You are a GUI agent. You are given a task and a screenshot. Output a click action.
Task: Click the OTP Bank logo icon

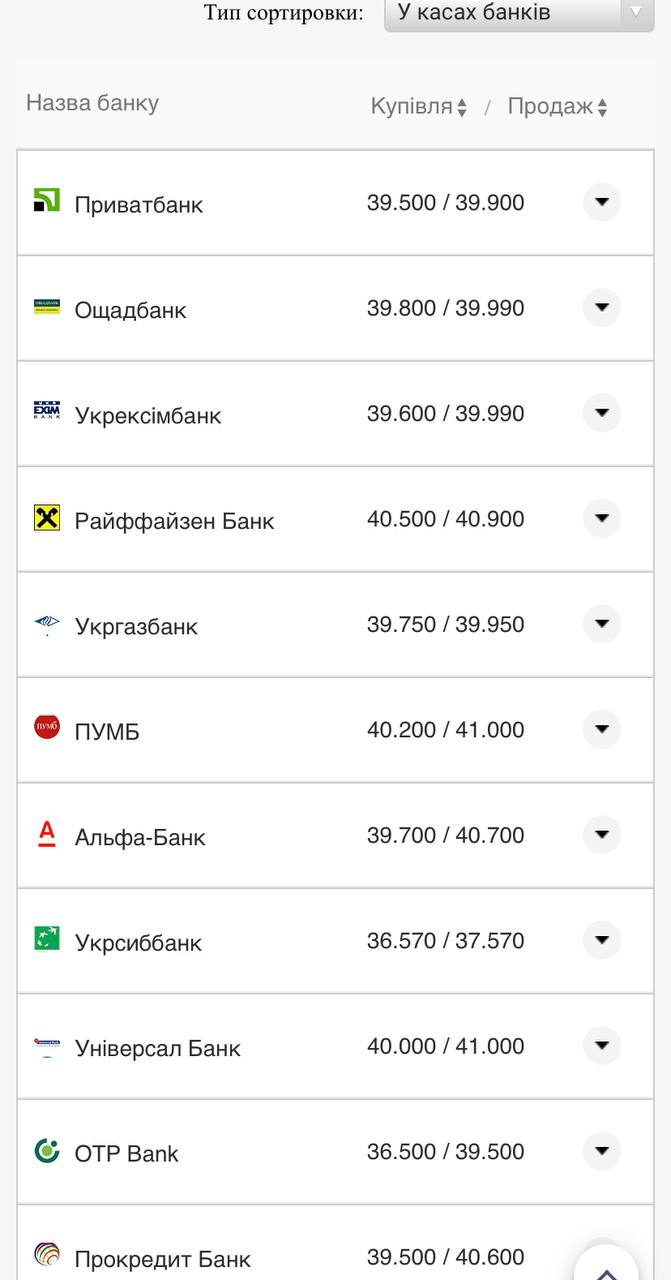point(47,1150)
